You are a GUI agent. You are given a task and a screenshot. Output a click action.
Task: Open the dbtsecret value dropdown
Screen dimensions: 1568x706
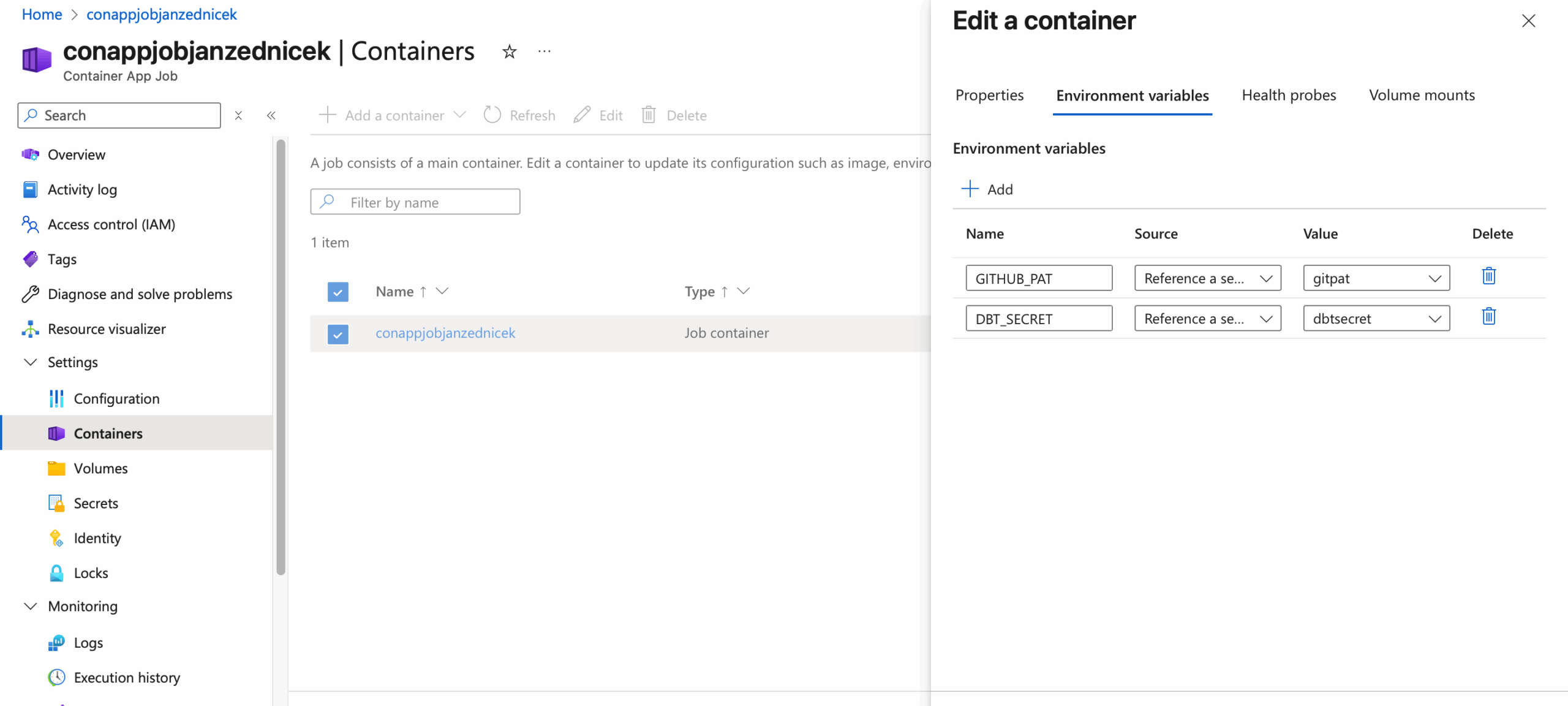pos(1376,319)
